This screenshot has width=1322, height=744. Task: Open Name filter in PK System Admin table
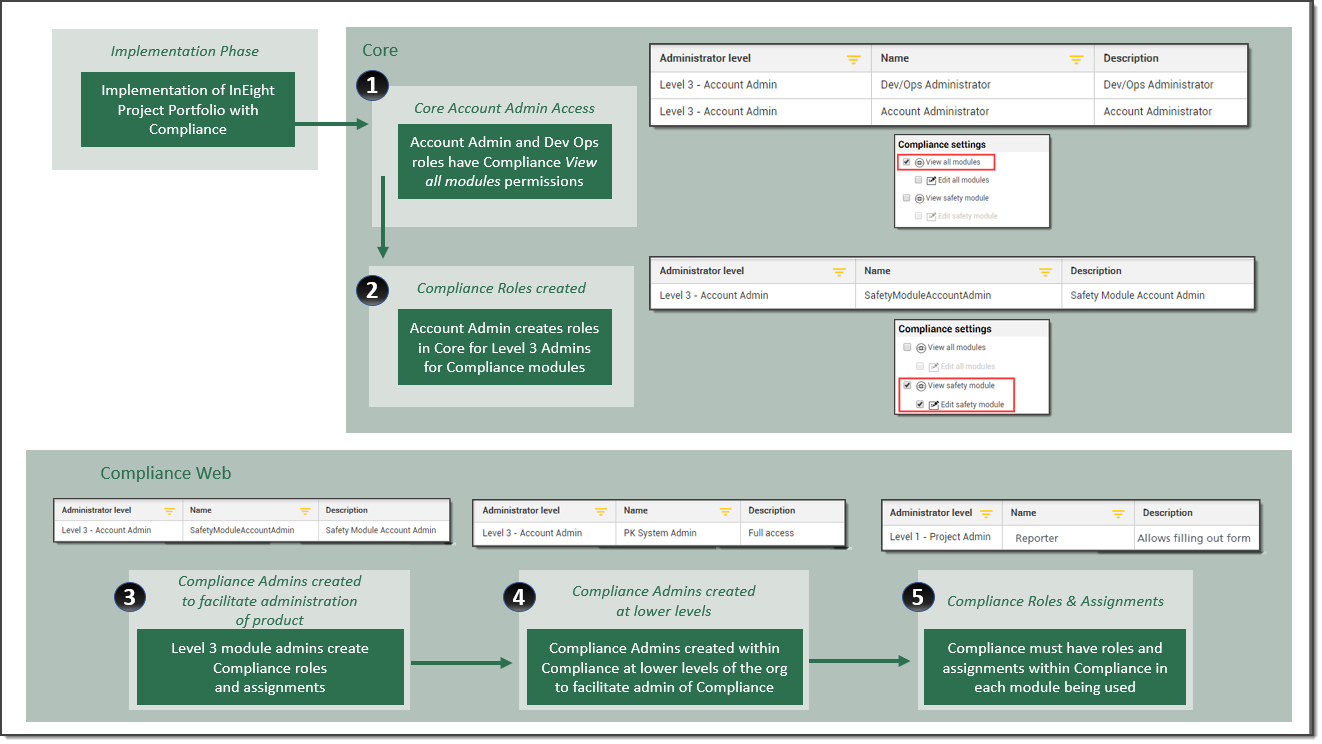click(726, 511)
